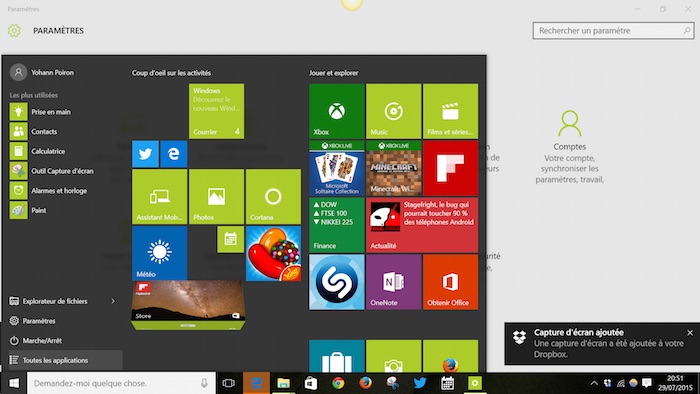Viewport: 700px width, 394px height.
Task: Open the Finance tile
Action: [x=337, y=225]
